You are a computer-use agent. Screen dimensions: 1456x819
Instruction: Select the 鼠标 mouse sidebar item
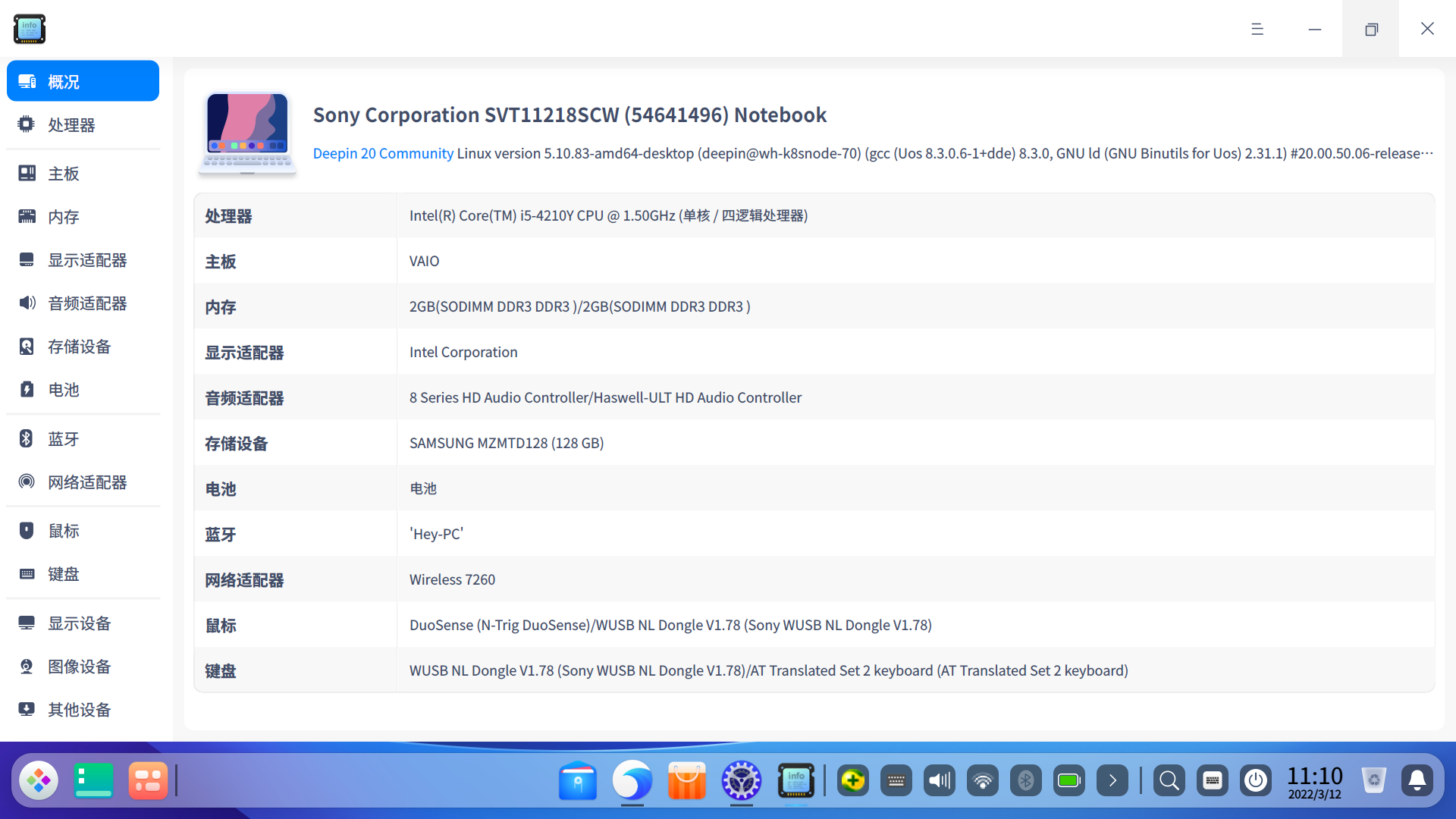(64, 531)
